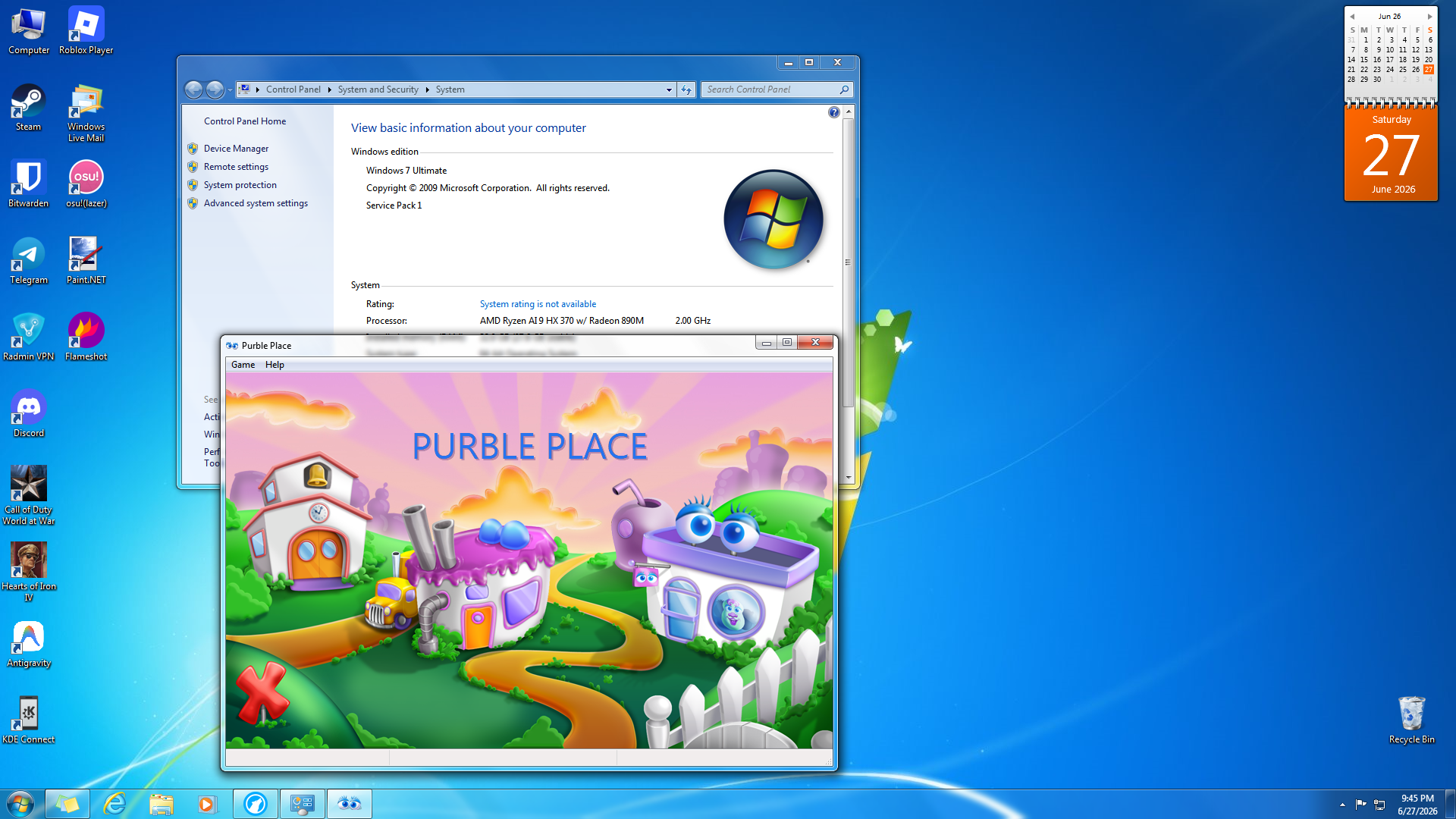Select the Hearts of Iron IV icon

coord(29,573)
